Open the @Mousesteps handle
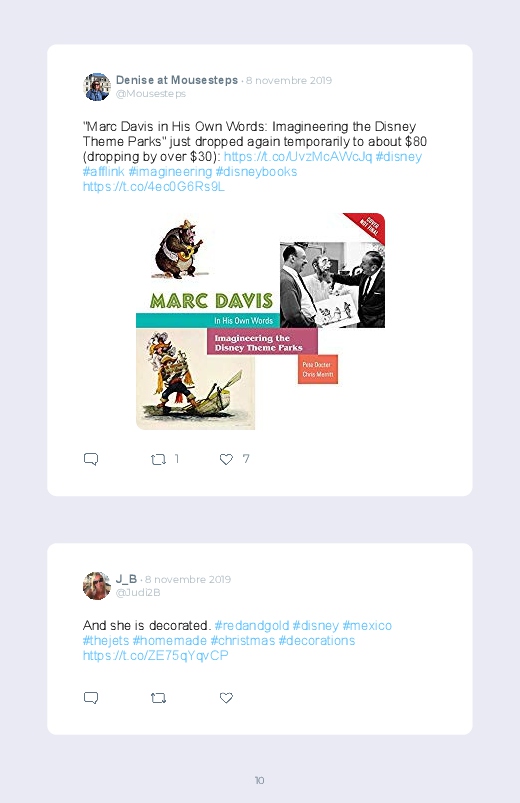520x803 pixels. pos(151,94)
